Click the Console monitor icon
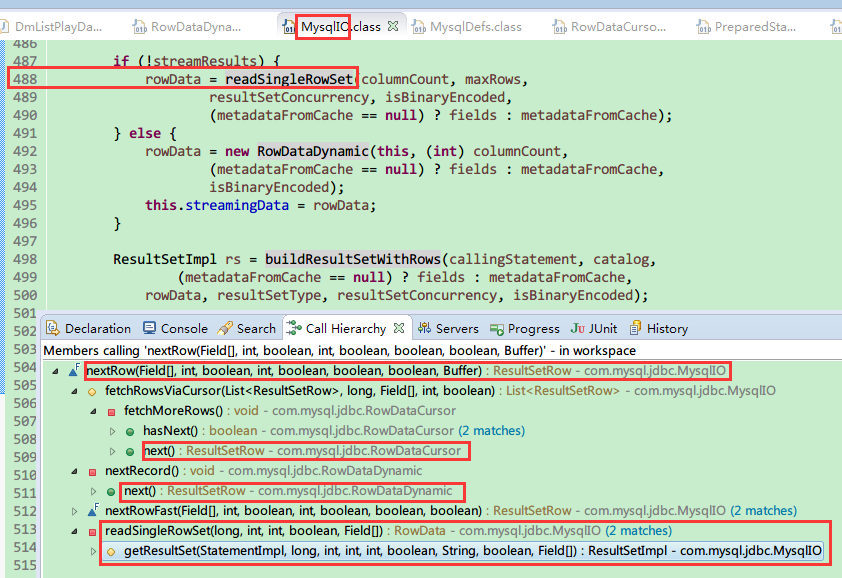842x578 pixels. click(x=149, y=328)
